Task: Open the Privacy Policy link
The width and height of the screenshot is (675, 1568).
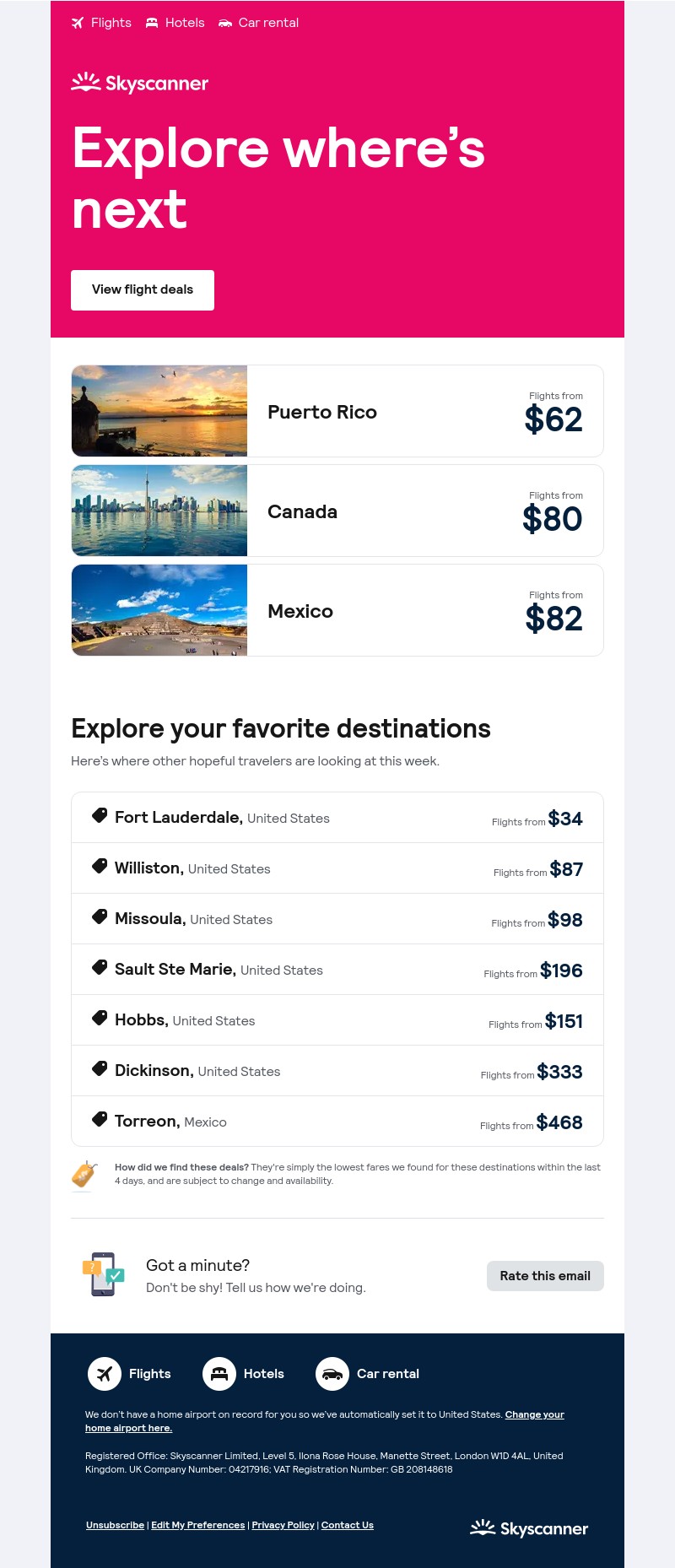Action: 283,1525
